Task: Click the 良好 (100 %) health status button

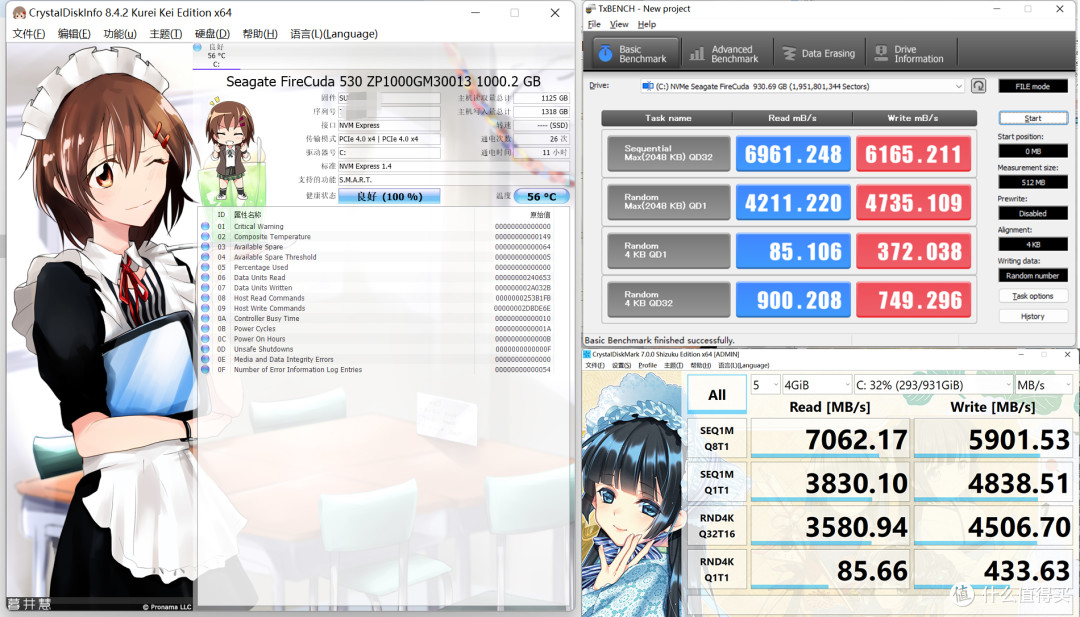Action: point(389,196)
